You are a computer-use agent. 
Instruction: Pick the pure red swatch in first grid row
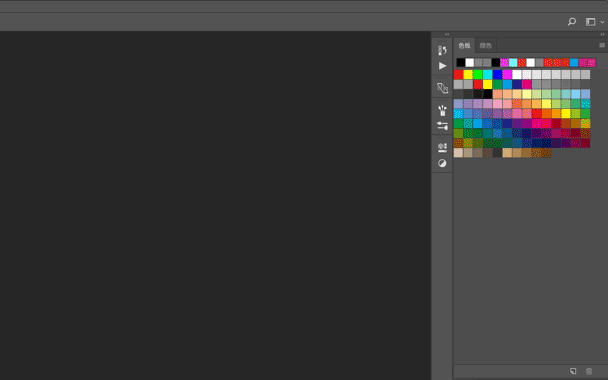(x=458, y=74)
